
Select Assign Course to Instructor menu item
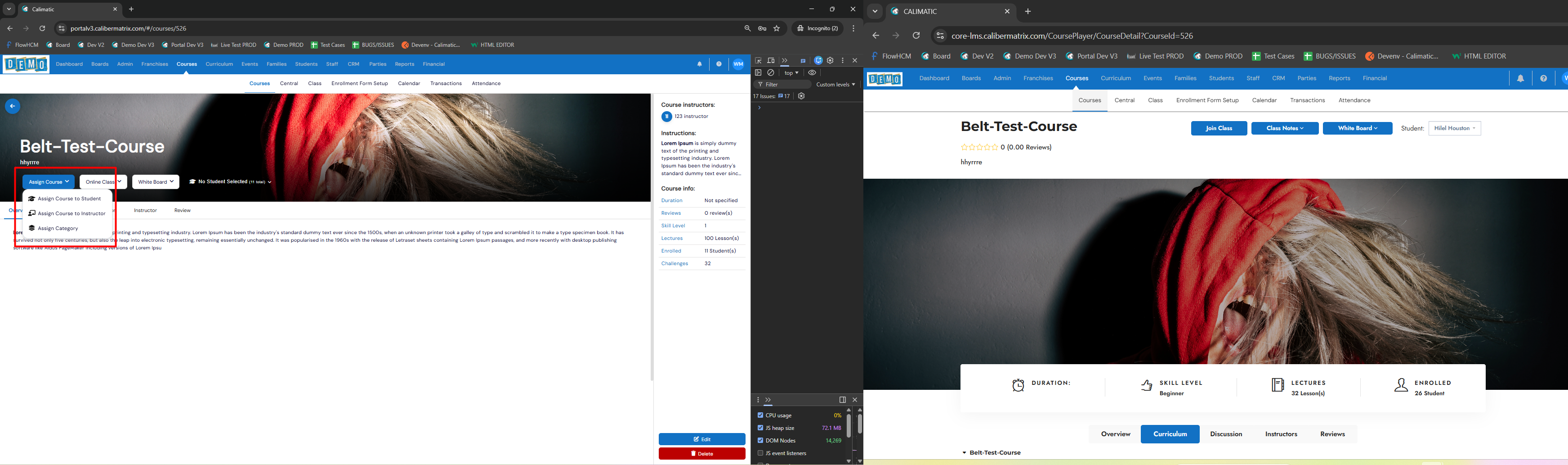tap(71, 213)
